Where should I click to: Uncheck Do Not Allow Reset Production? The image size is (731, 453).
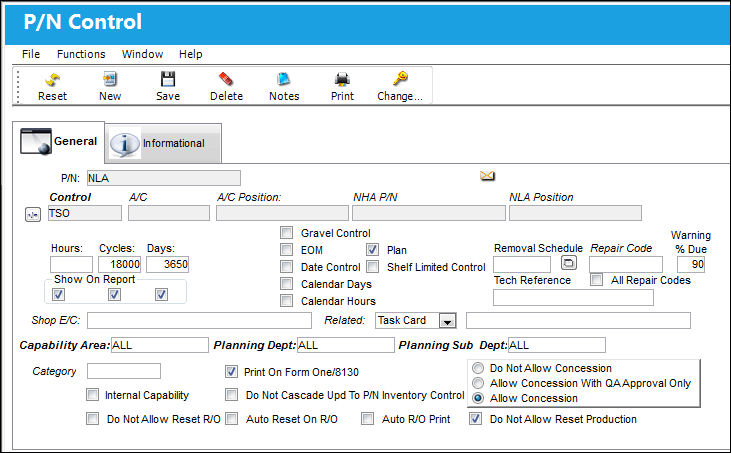click(x=475, y=419)
